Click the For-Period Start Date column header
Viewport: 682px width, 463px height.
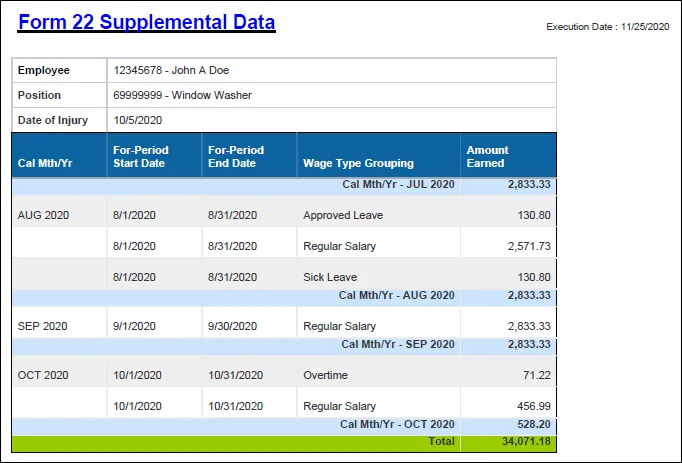(141, 156)
